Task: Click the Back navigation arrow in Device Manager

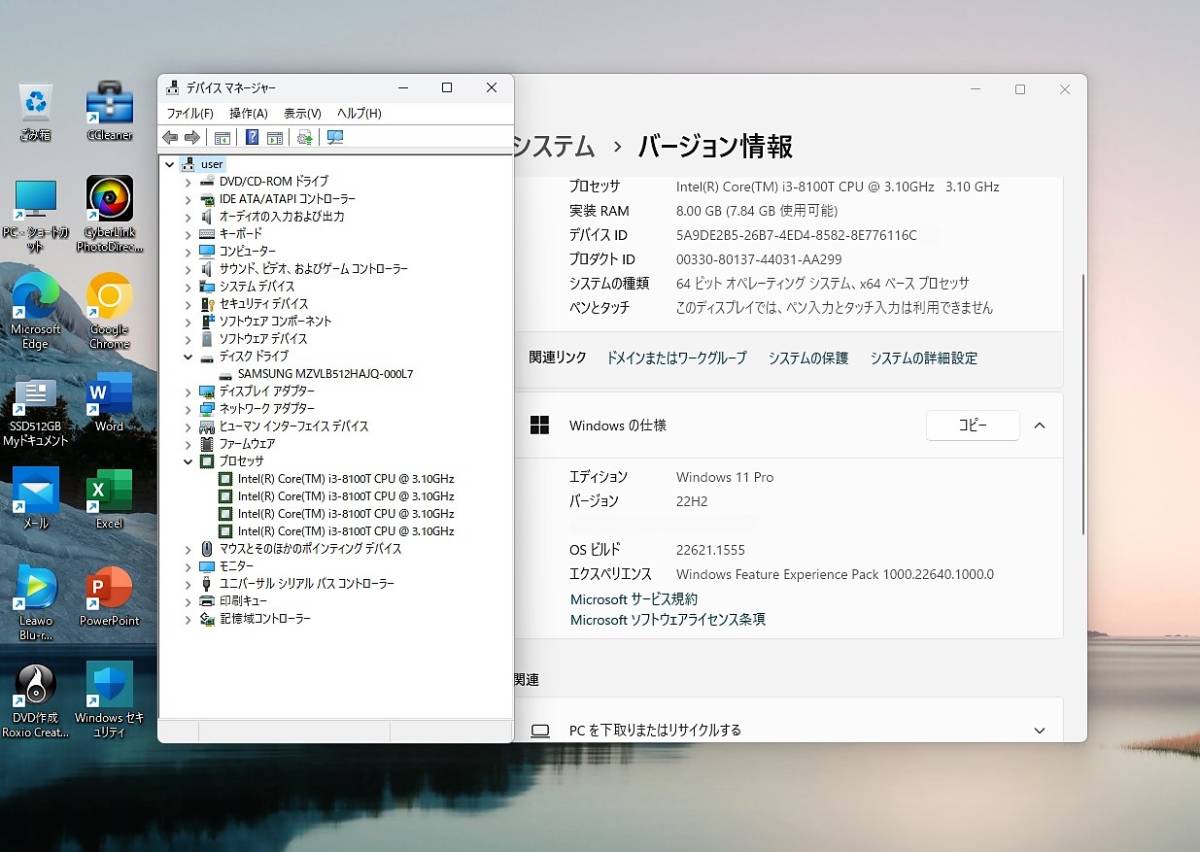Action: coord(170,137)
